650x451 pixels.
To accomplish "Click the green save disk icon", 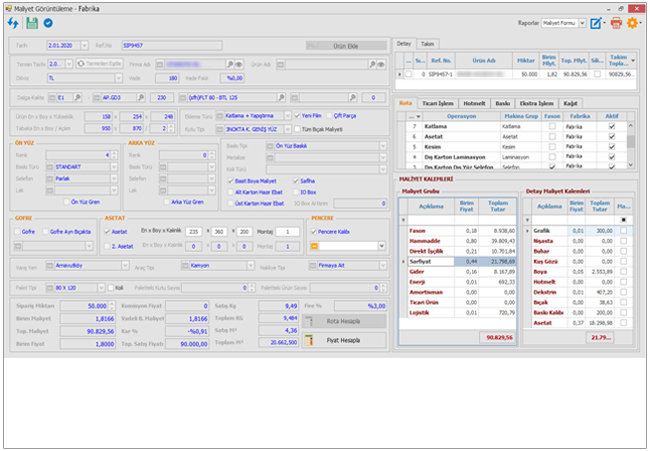I will (31, 22).
